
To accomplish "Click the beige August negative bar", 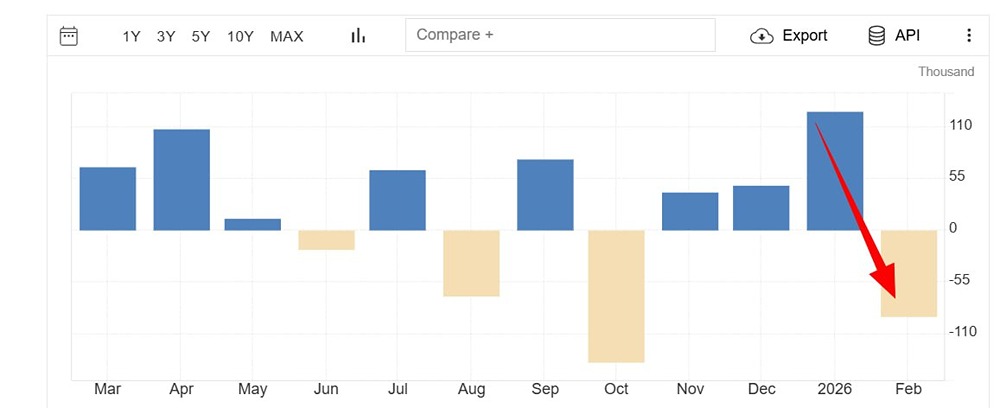I will 471,263.
